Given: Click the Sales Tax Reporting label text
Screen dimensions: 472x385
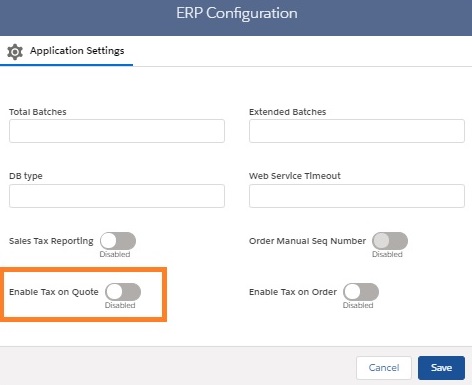Looking at the screenshot, I should tap(51, 241).
